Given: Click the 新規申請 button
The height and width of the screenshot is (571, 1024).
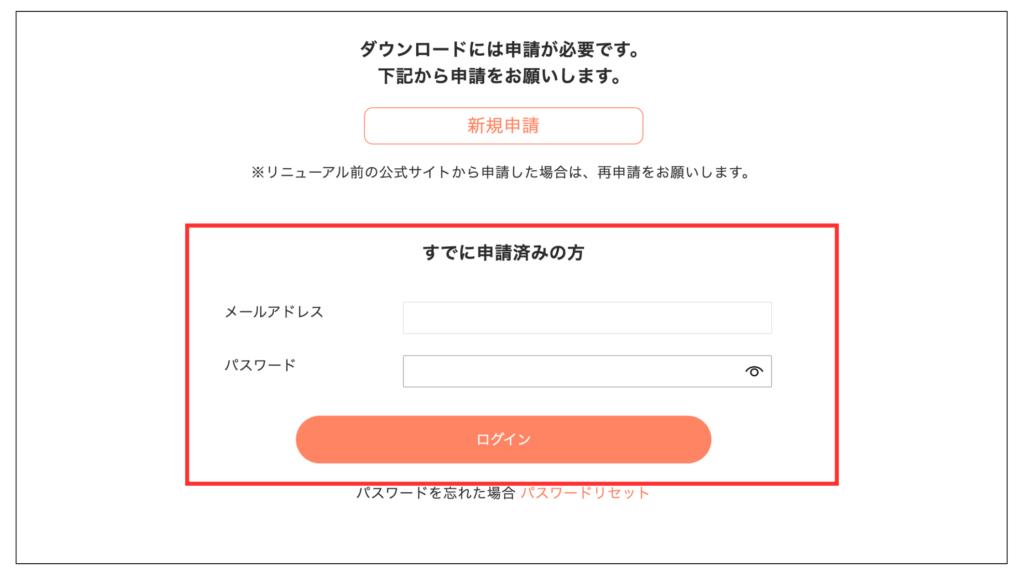Looking at the screenshot, I should (x=503, y=126).
